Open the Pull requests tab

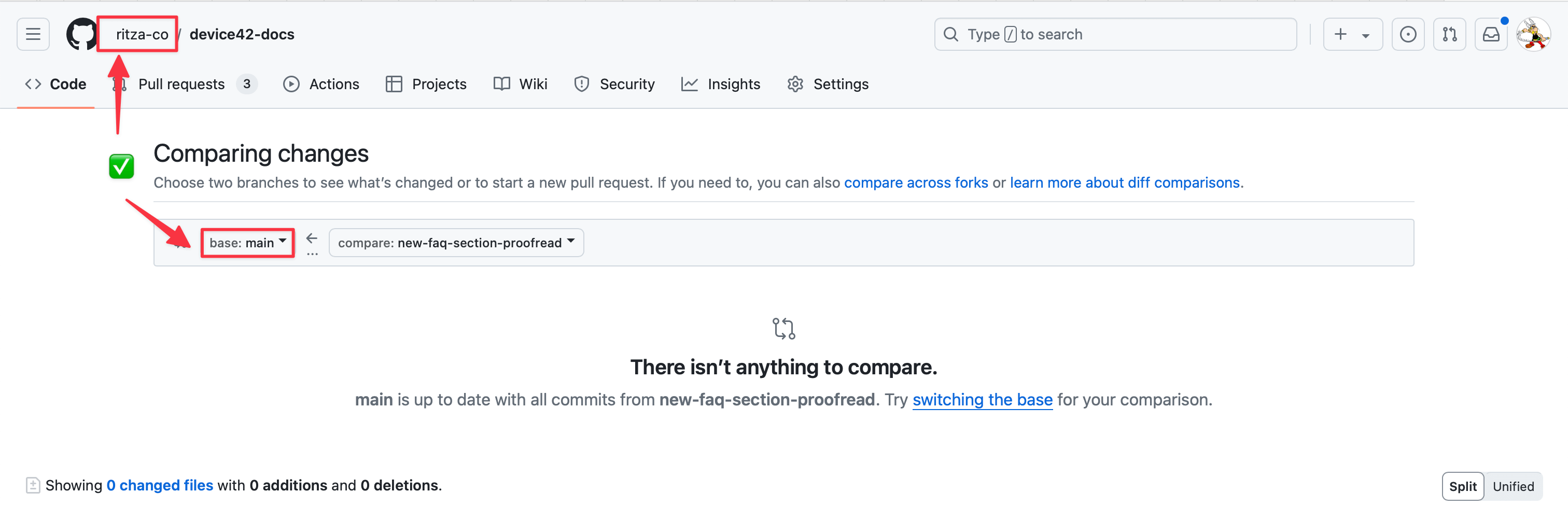181,84
